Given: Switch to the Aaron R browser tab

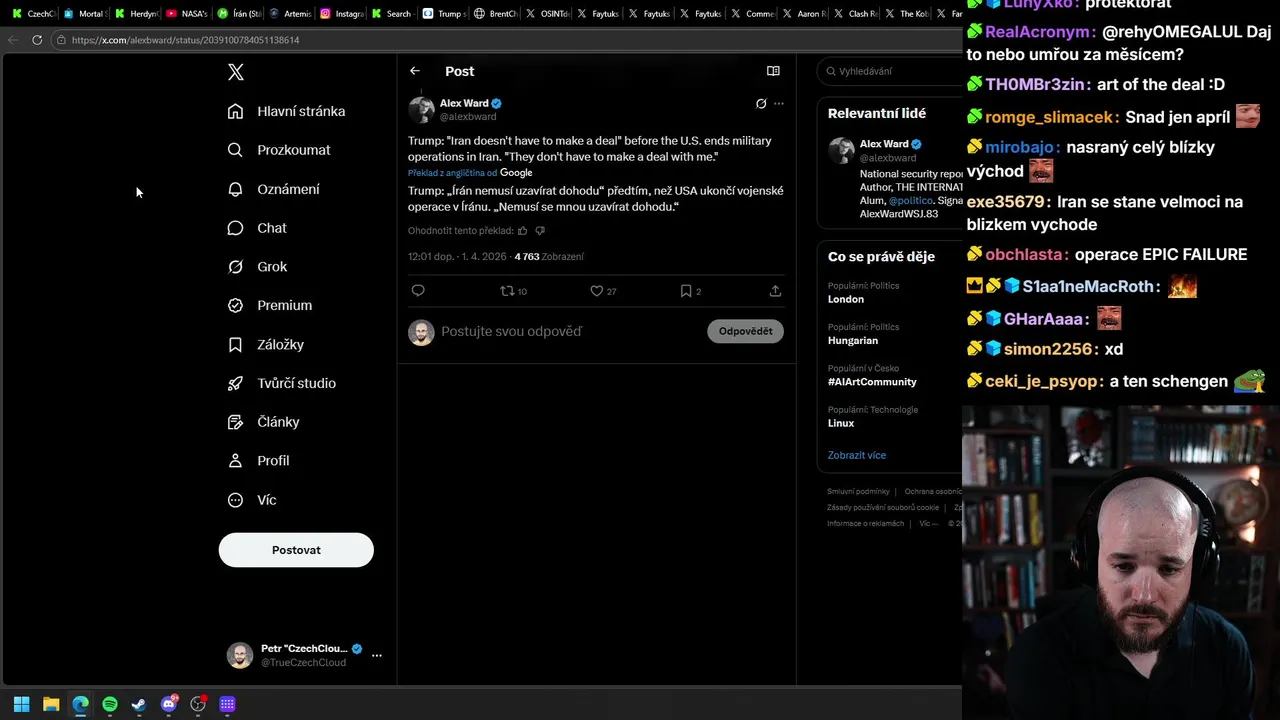Looking at the screenshot, I should pyautogui.click(x=804, y=14).
